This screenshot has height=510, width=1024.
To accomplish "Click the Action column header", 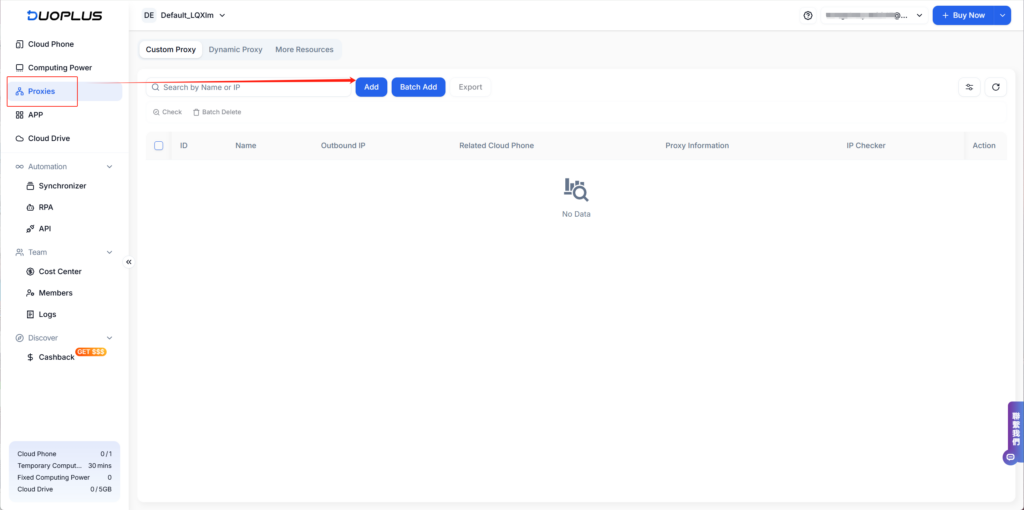I will point(984,146).
